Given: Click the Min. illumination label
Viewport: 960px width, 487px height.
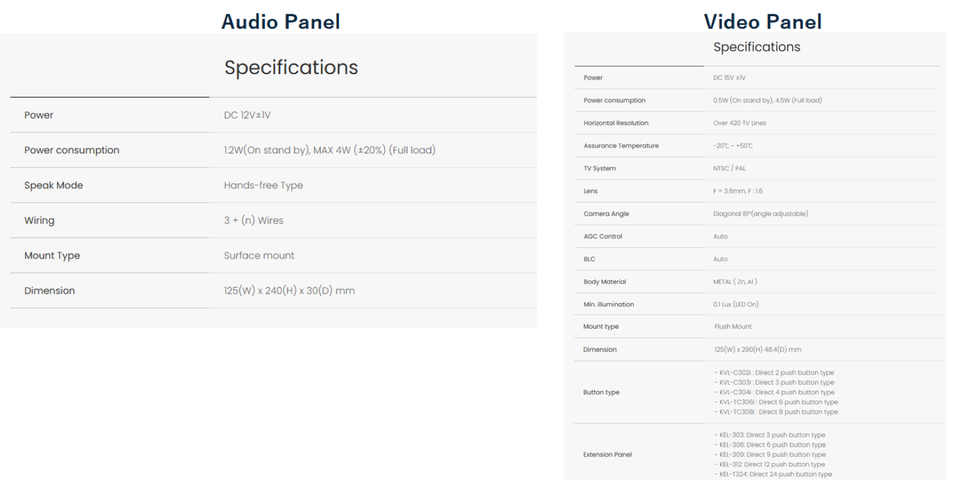Looking at the screenshot, I should pos(608,304).
